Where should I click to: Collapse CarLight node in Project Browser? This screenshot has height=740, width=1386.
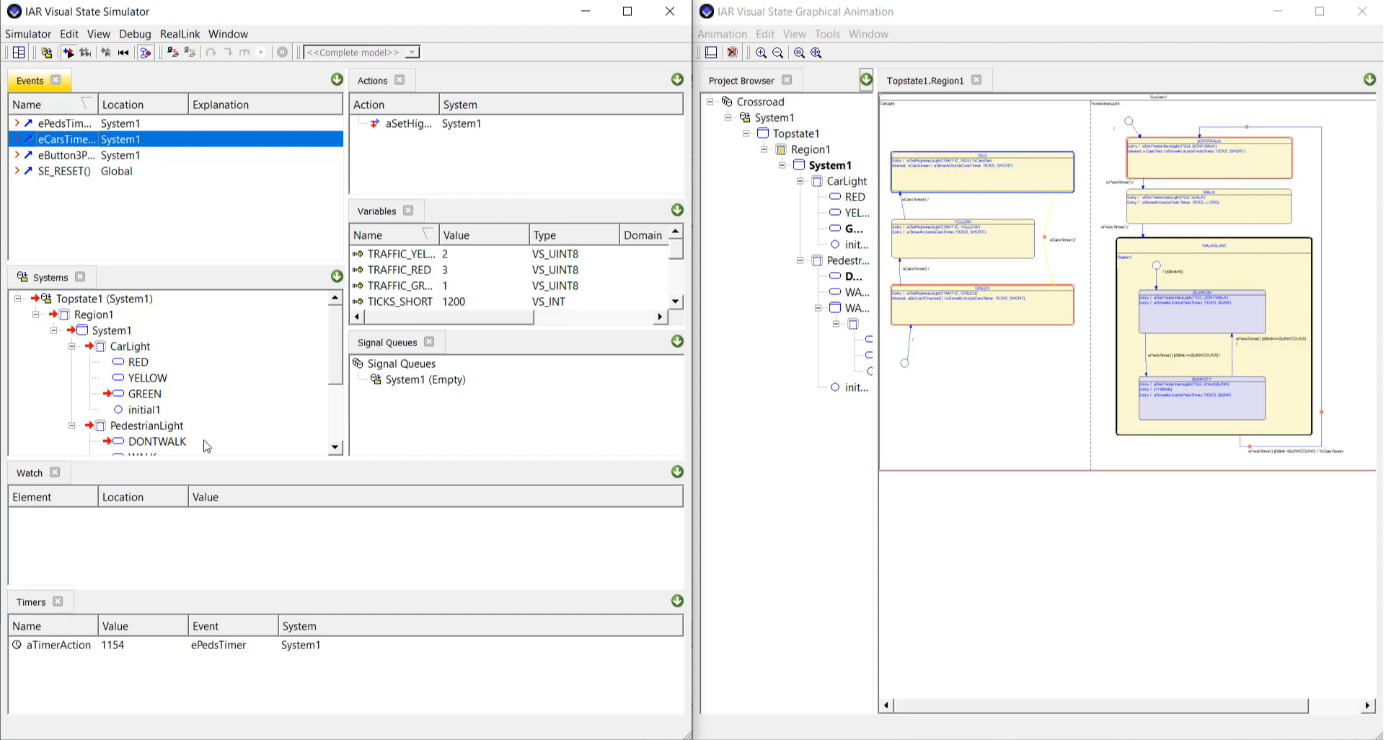point(801,182)
